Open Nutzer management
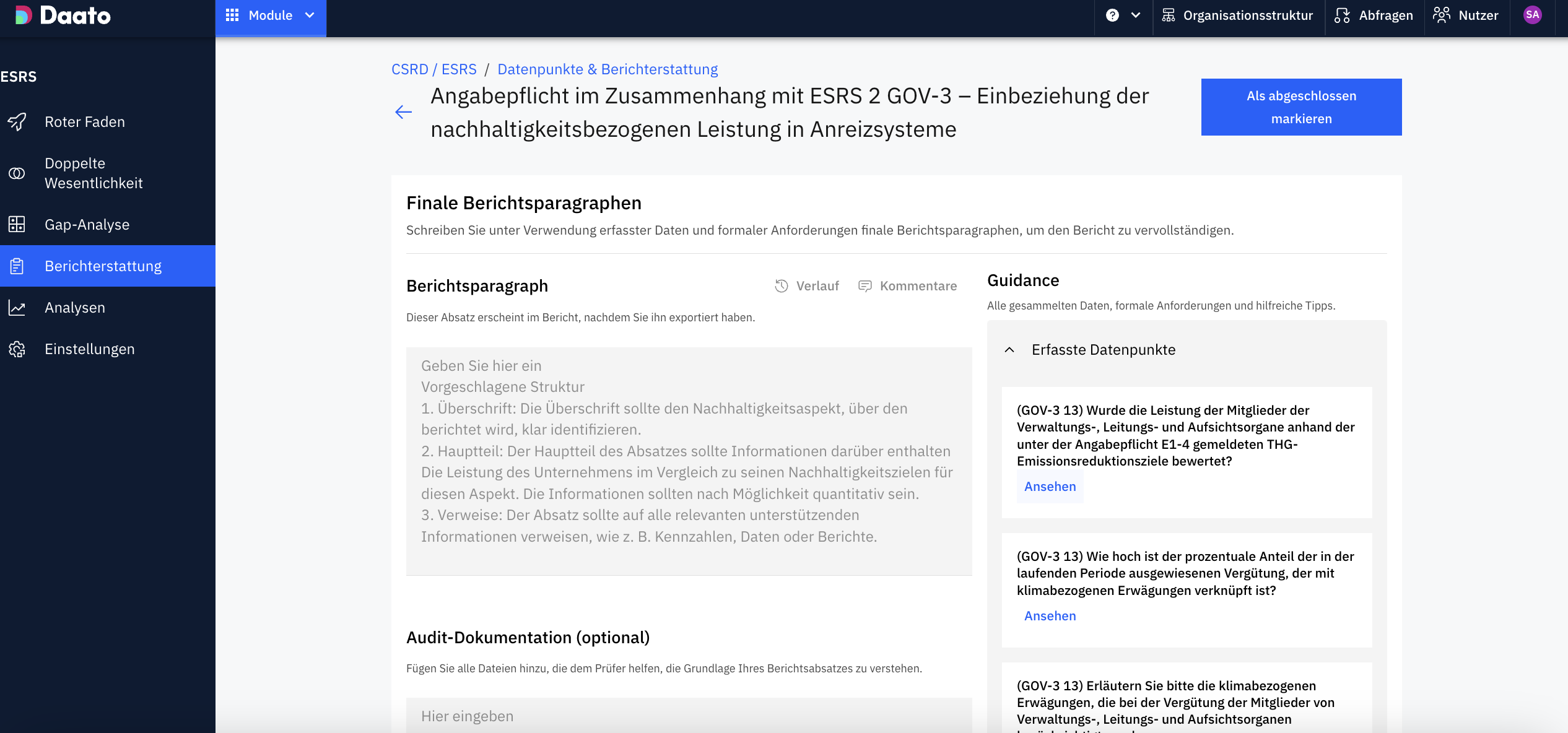The image size is (1568, 733). tap(1466, 15)
